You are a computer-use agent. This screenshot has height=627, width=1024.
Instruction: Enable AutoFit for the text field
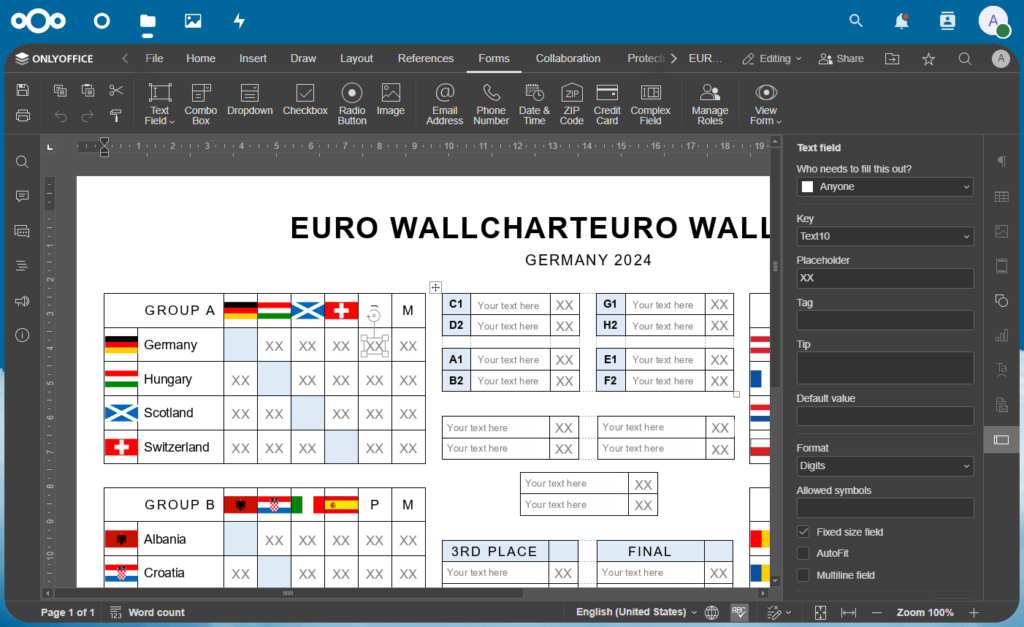[x=802, y=553]
